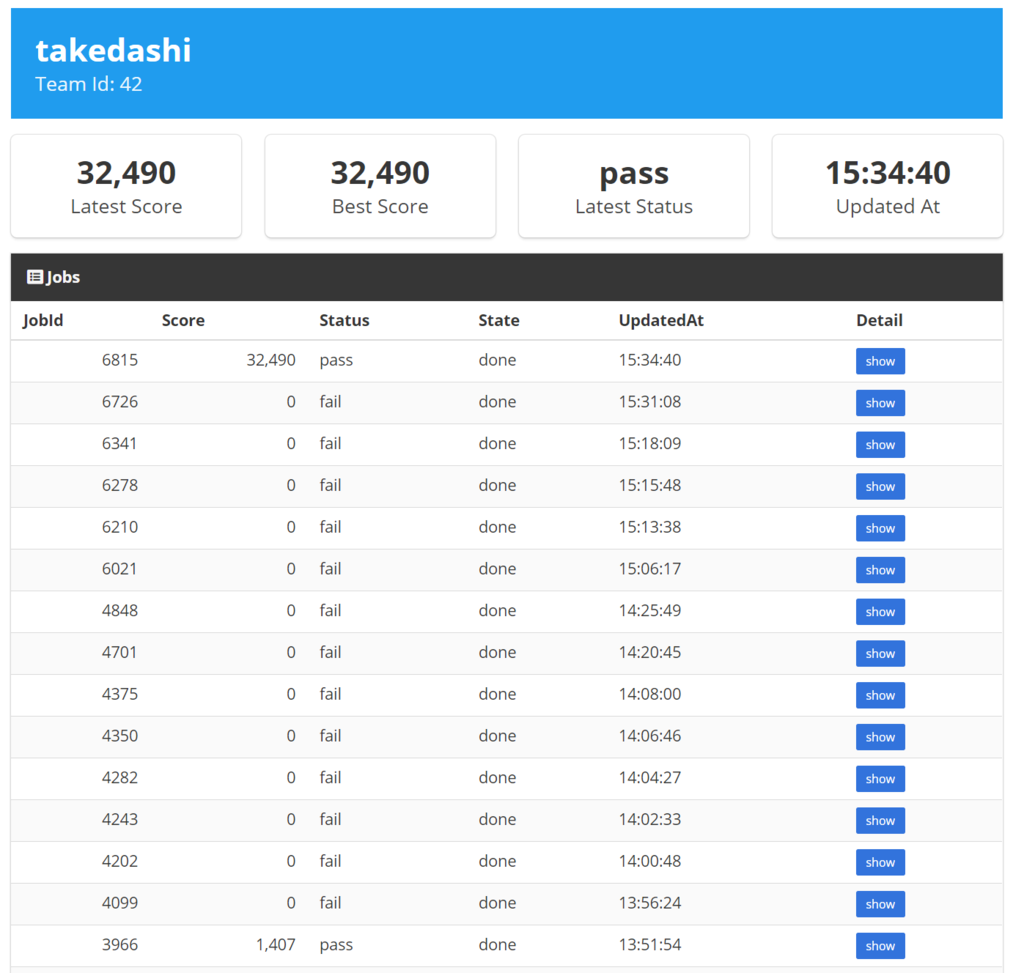Select the 14:20:45 timestamp cell

tap(650, 652)
